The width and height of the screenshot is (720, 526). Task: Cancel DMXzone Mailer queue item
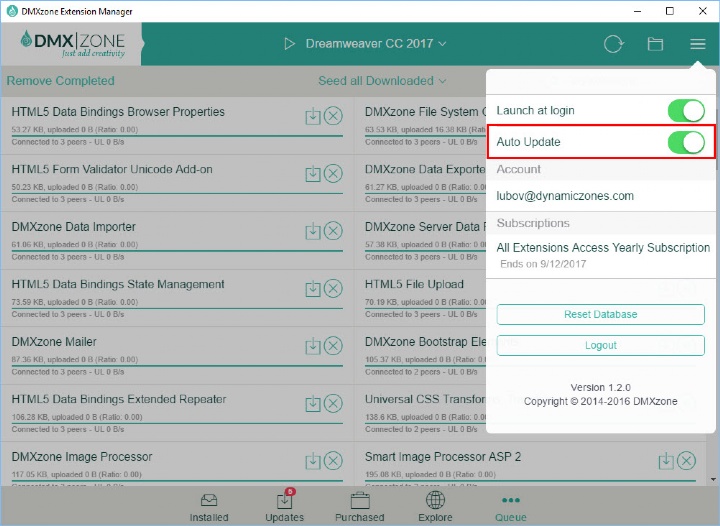coord(333,346)
